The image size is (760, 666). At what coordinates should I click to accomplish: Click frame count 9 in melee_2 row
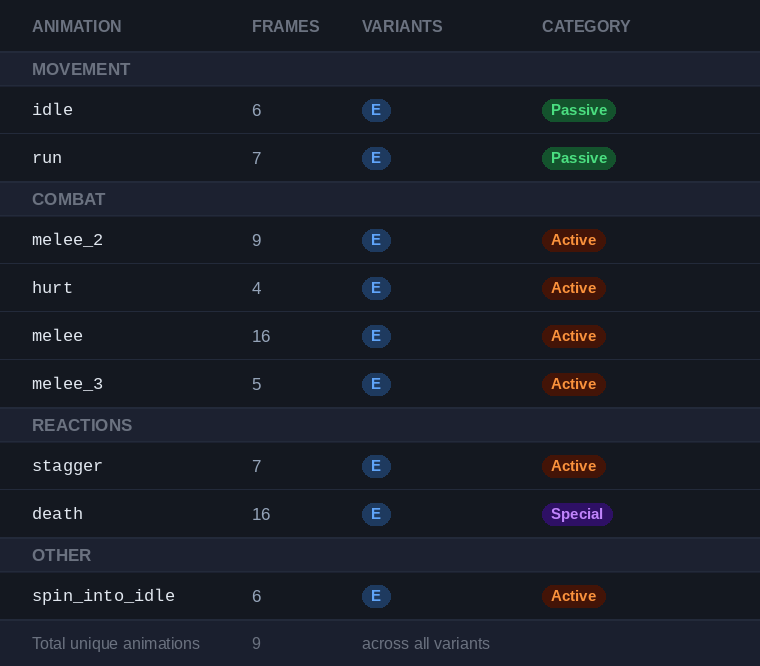tap(256, 240)
